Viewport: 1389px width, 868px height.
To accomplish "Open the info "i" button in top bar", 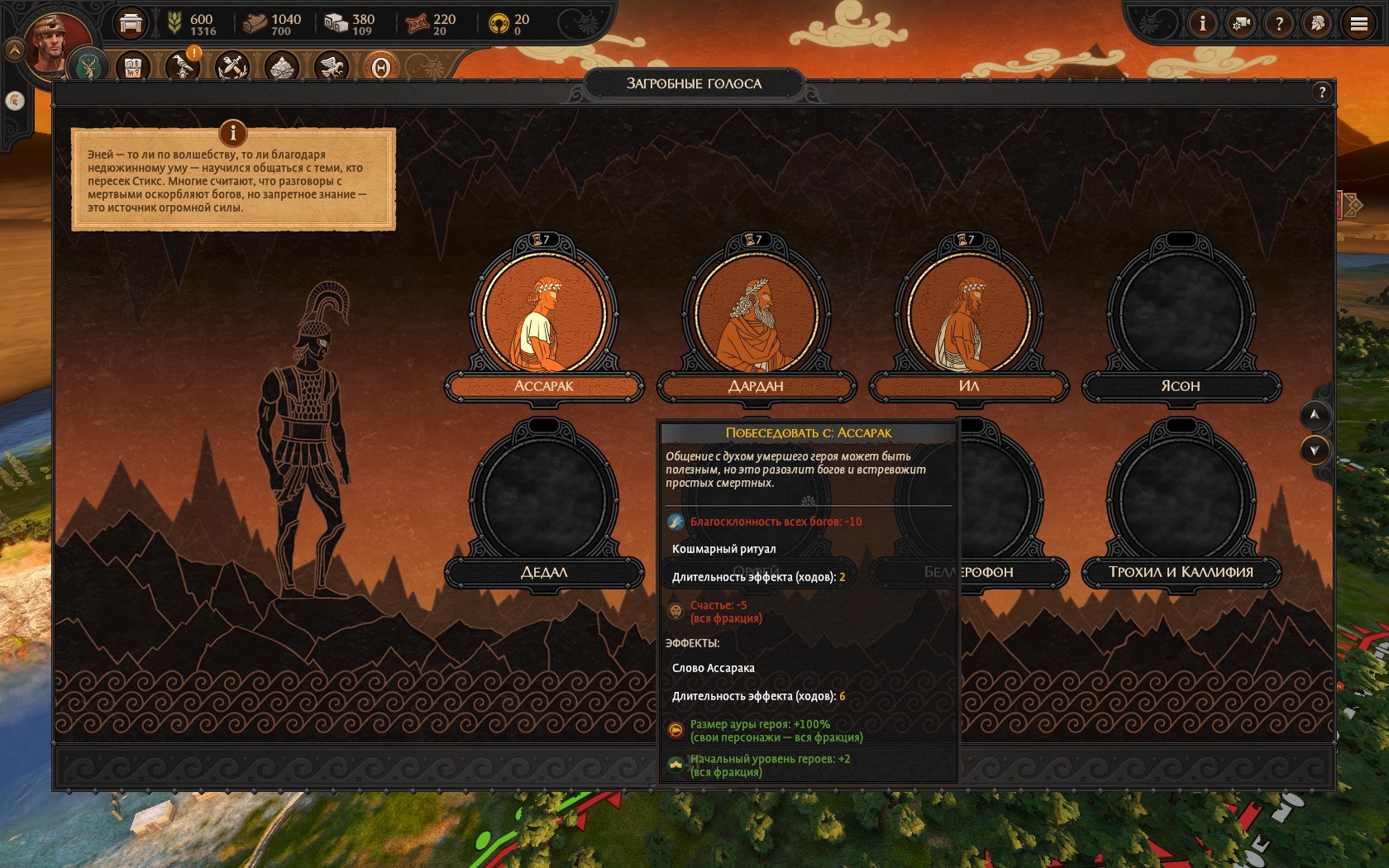I will 1202,23.
